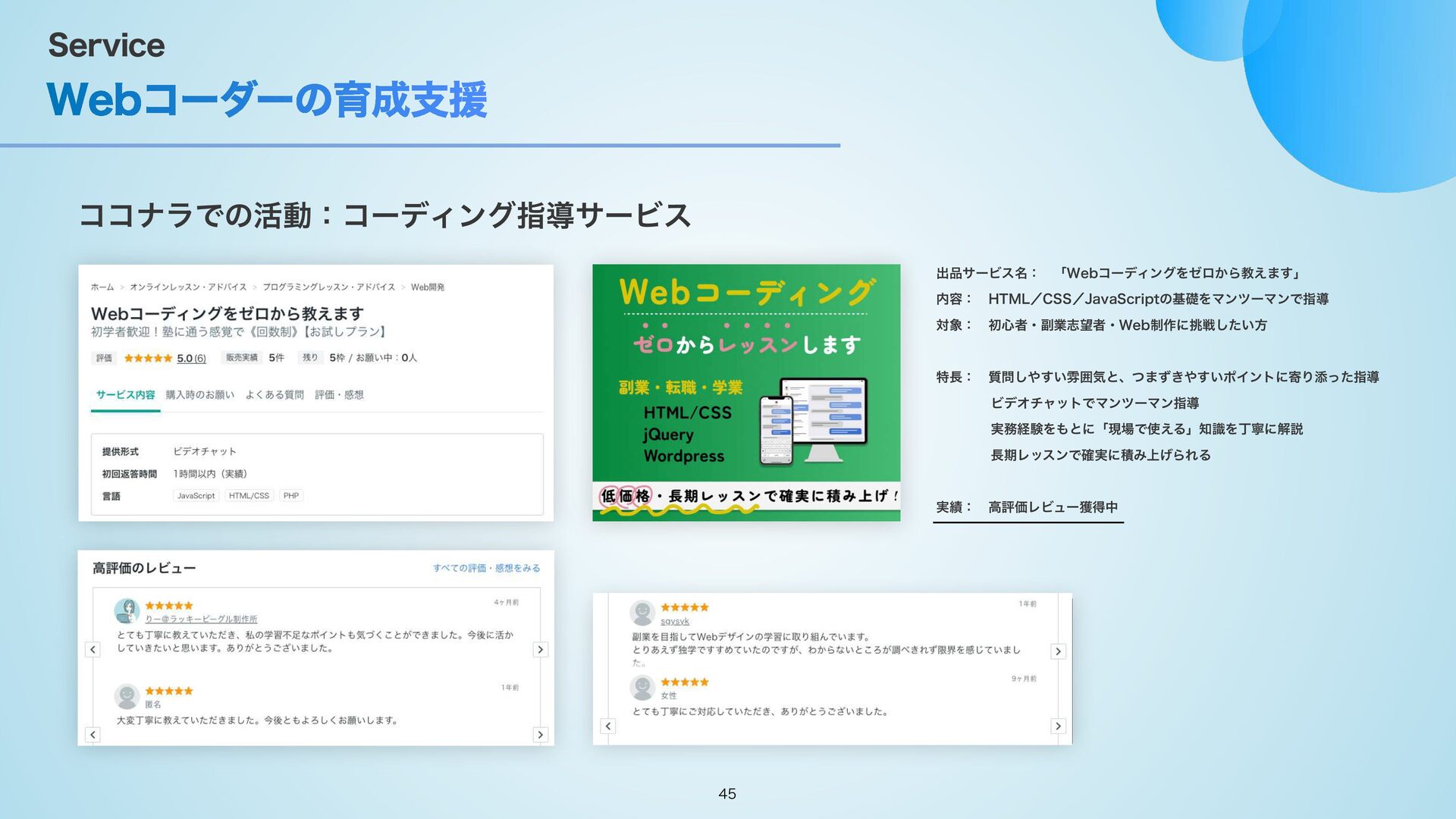
Task: Click previous arrow beside the first review
Action: point(93,649)
